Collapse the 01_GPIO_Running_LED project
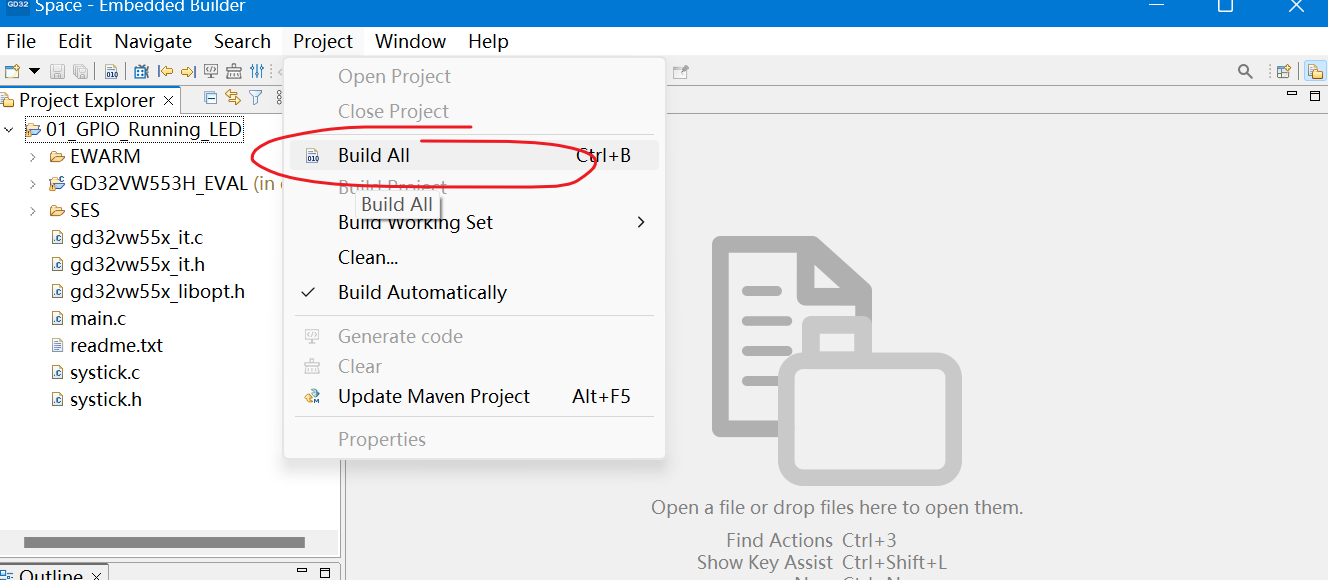Screen dimensions: 1328x580 tap(10, 130)
